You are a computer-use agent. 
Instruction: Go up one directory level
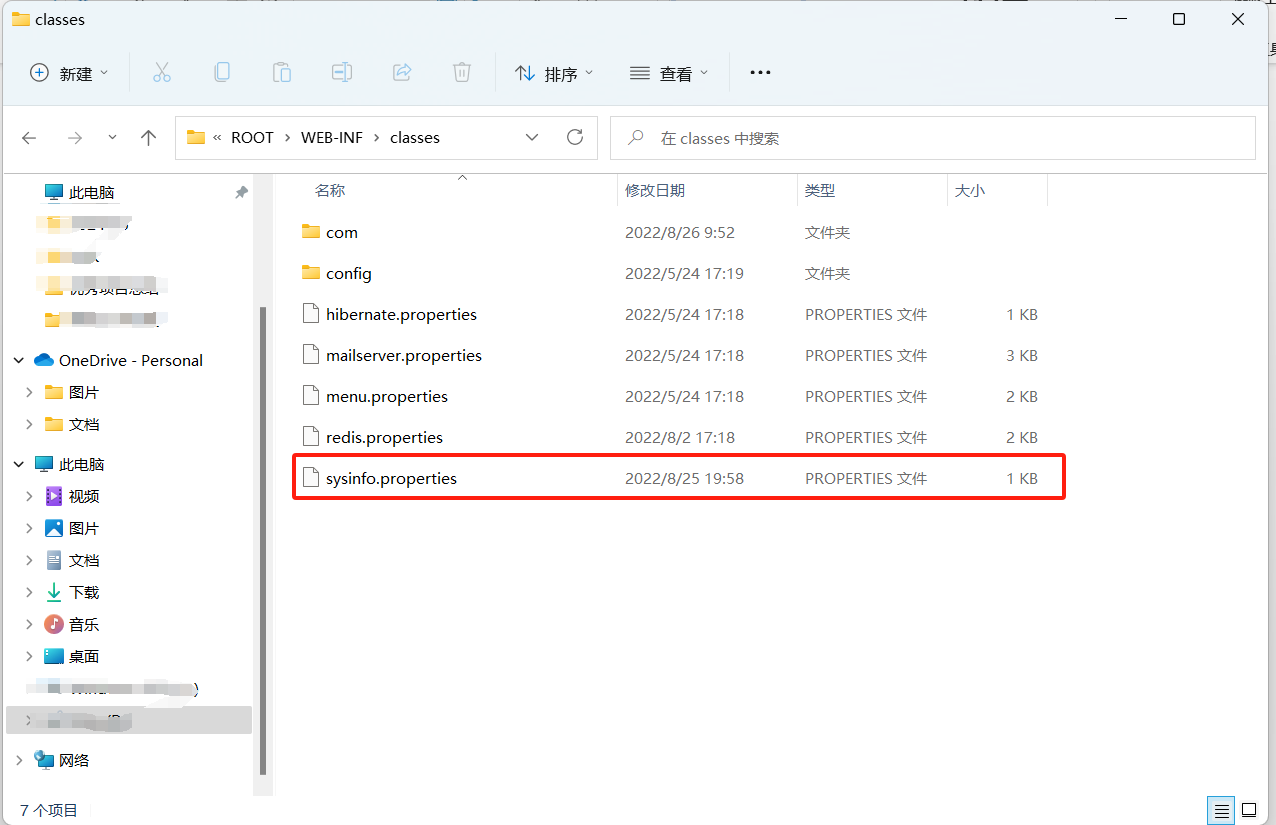pos(149,138)
